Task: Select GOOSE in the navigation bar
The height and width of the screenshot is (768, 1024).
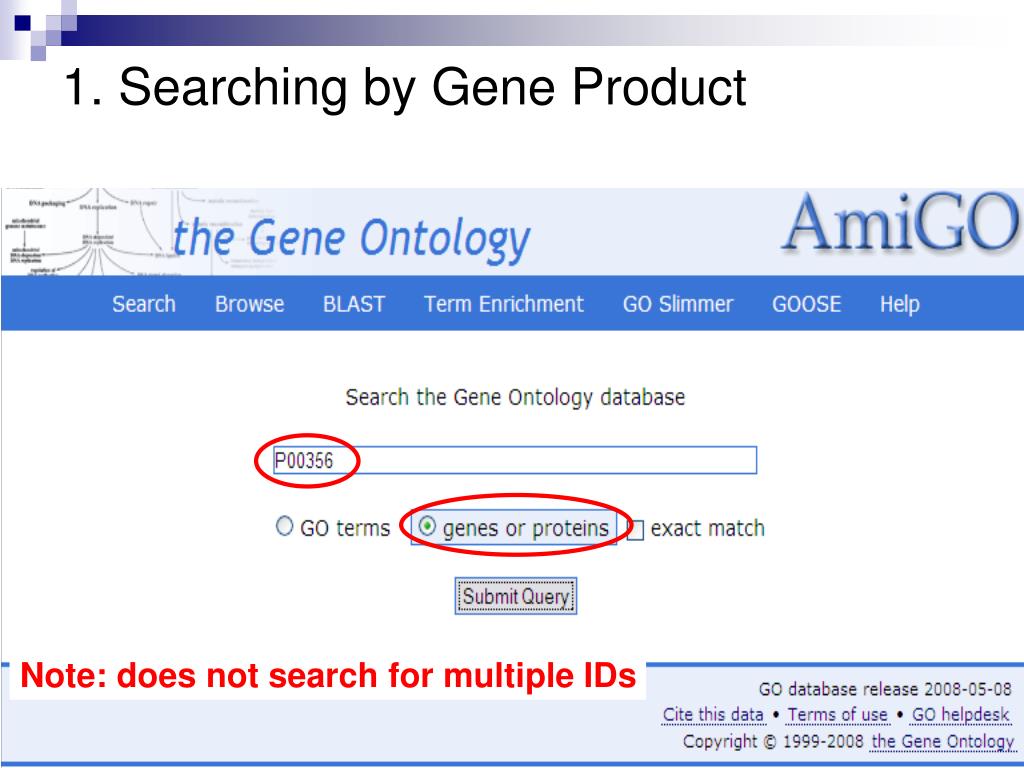Action: (807, 304)
